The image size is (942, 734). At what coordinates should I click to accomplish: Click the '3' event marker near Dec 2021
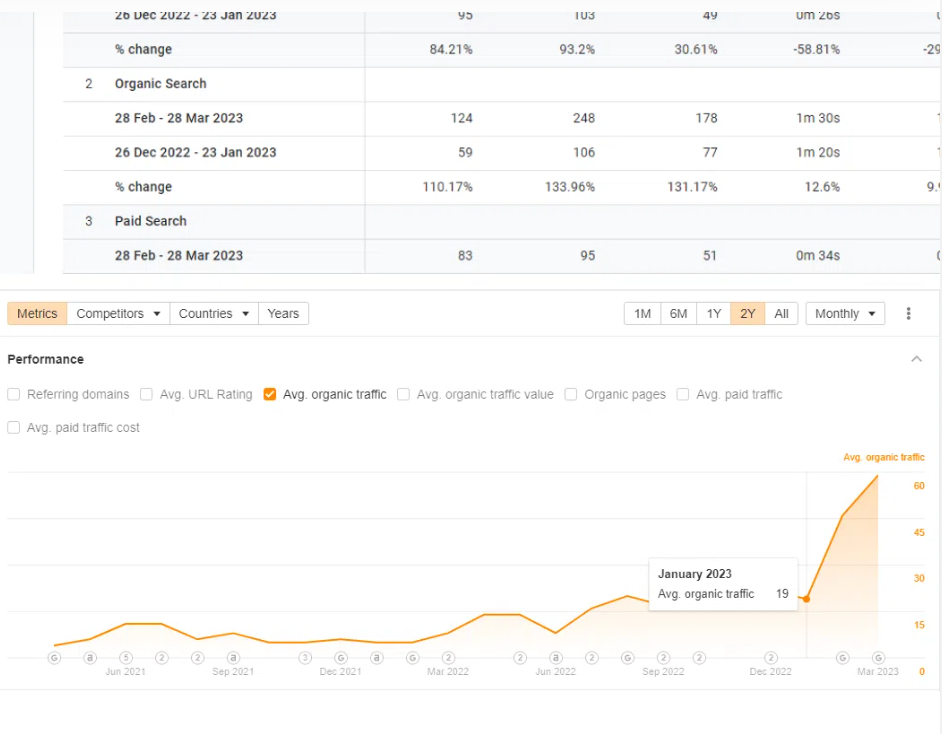point(304,658)
